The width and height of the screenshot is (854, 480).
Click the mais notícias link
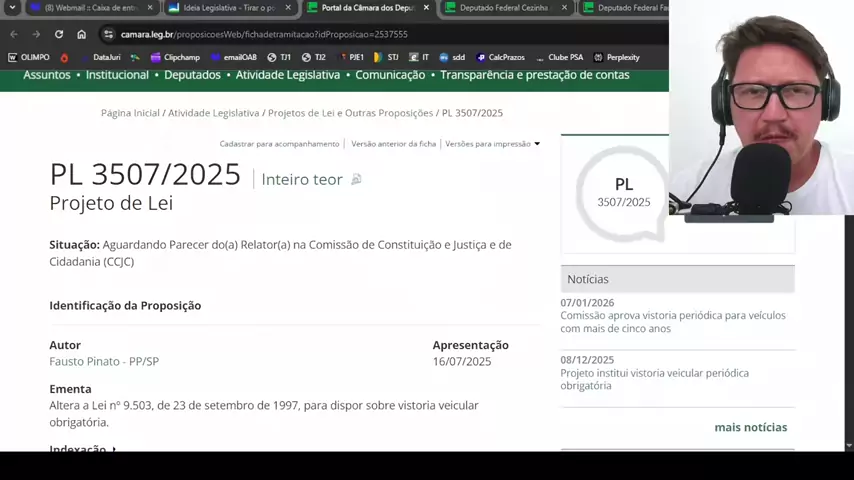[x=750, y=427]
